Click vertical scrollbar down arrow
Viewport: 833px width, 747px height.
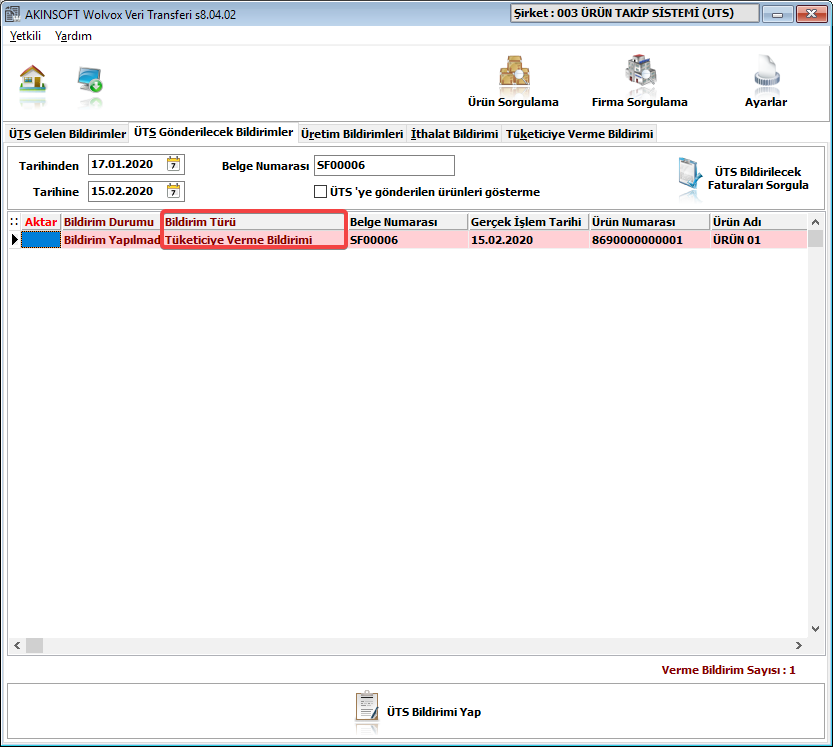tap(815, 629)
